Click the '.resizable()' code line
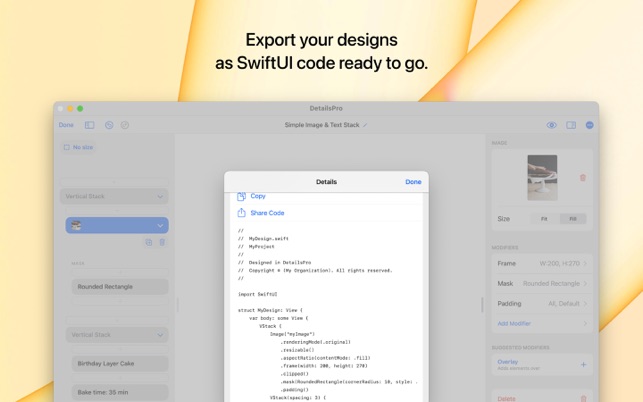Screen dimensions: 643x402 click(x=297, y=350)
